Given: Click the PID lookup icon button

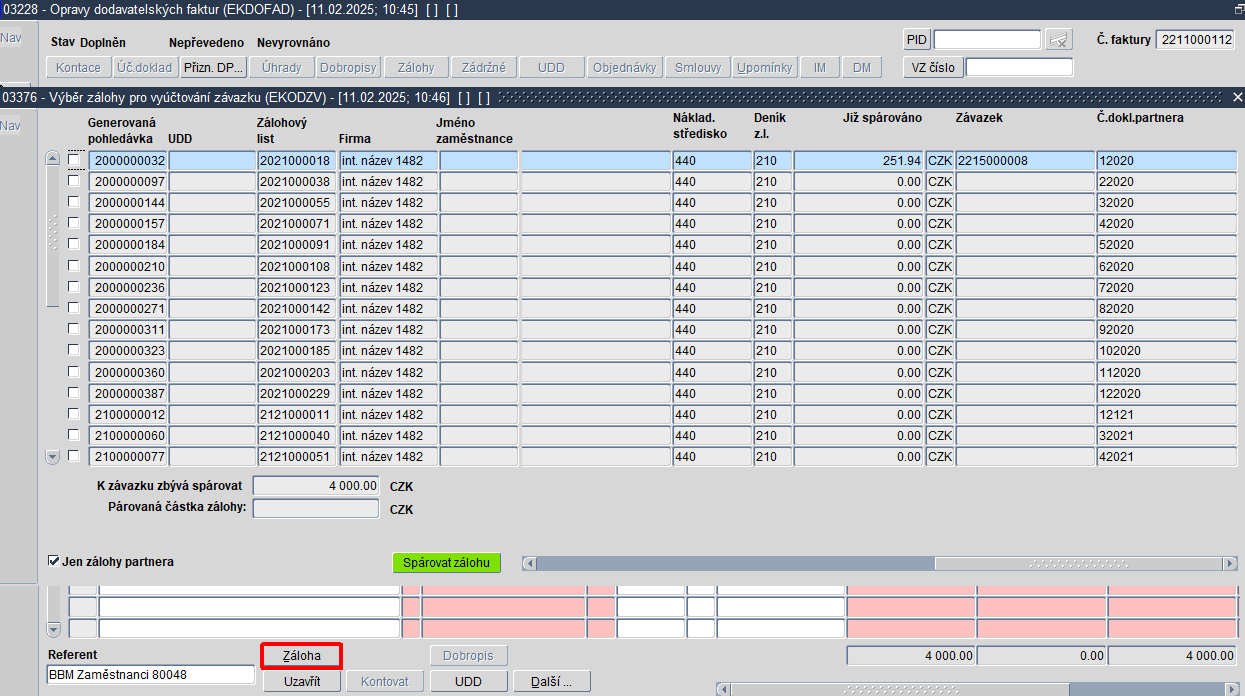Looking at the screenshot, I should tap(1059, 40).
